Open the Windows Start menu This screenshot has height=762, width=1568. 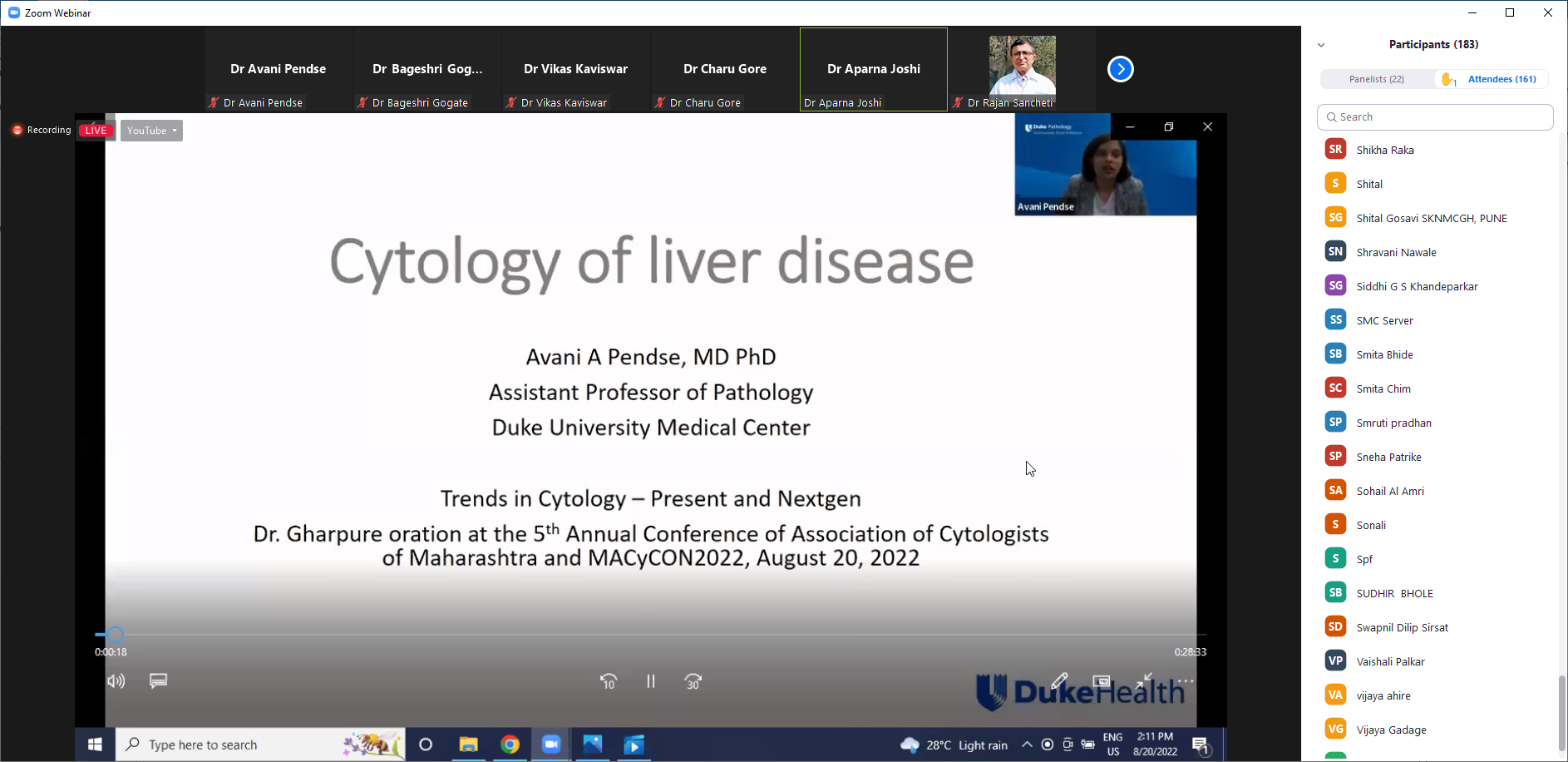[95, 745]
